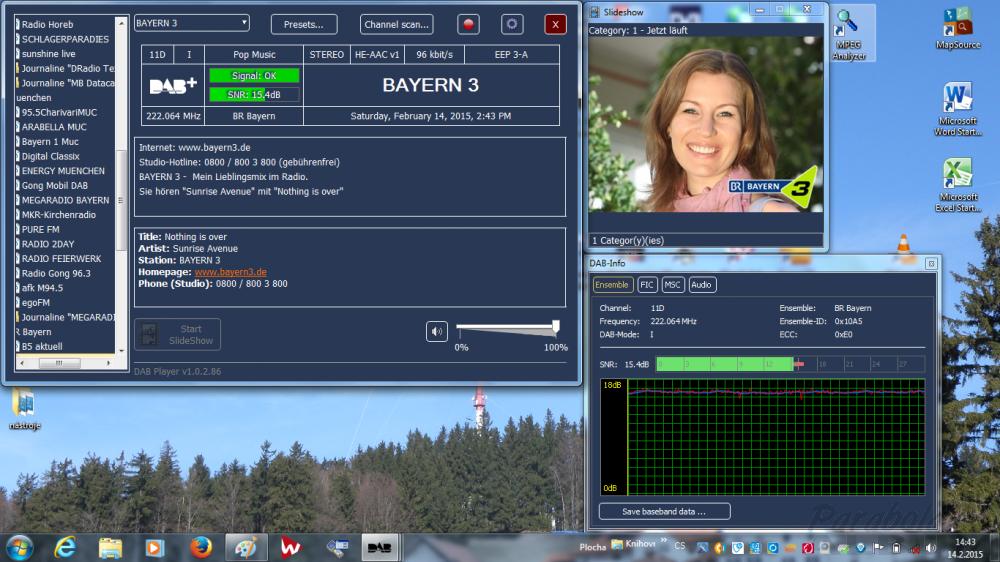Select RADIO FEIERWERK station

tap(61, 259)
